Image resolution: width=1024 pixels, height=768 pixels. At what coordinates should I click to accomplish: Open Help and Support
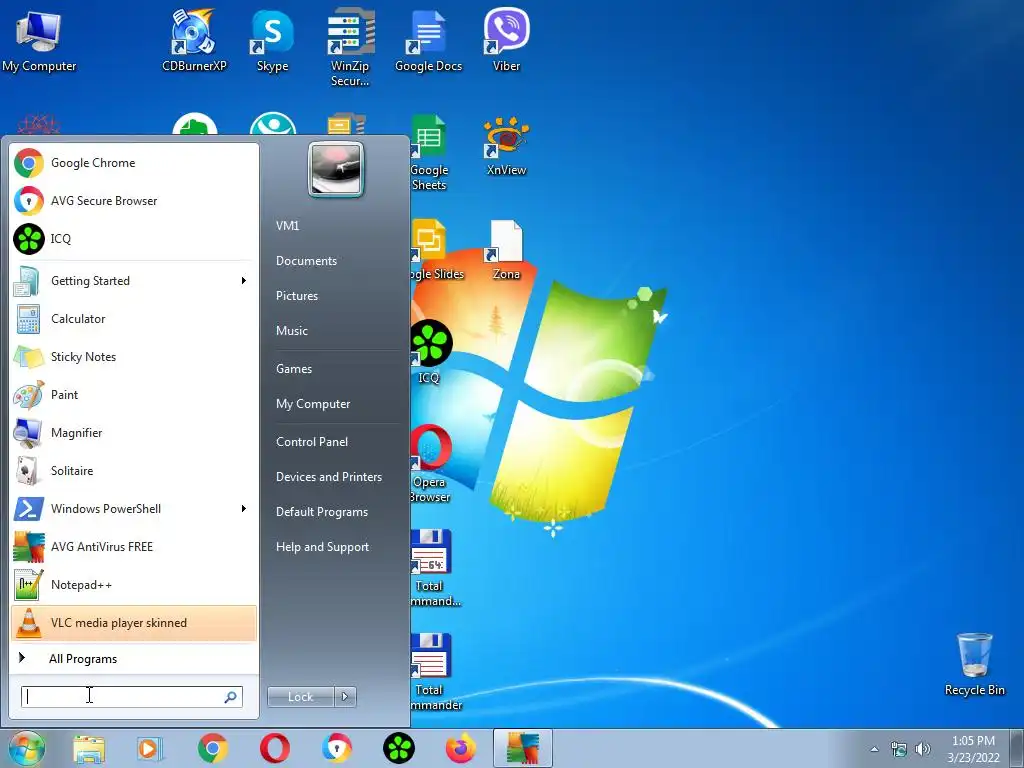coord(323,547)
